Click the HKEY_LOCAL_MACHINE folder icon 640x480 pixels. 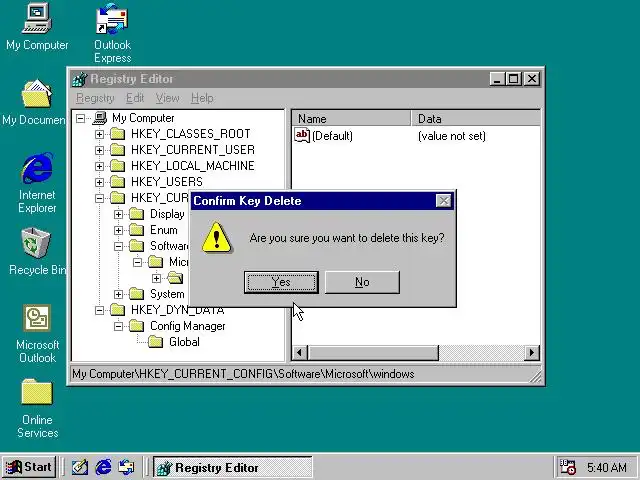pyautogui.click(x=118, y=166)
